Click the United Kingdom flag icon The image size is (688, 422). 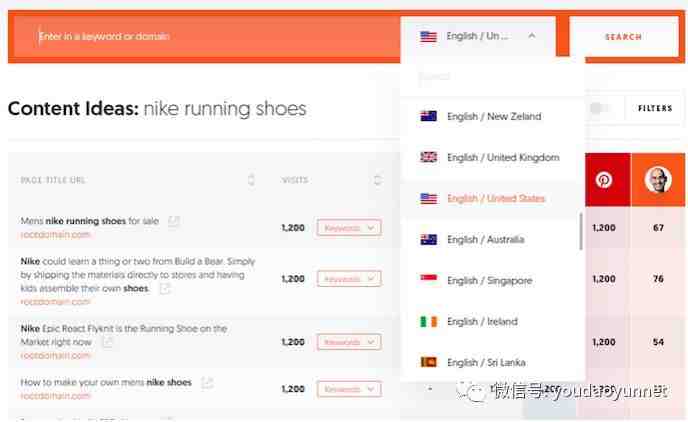point(428,157)
